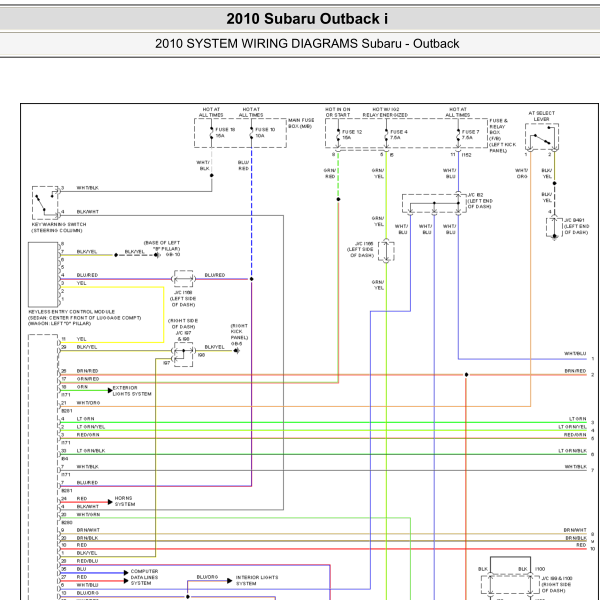Click the arrowhead pointing to Horns System
600x600 pixels.
pyautogui.click(x=110, y=502)
